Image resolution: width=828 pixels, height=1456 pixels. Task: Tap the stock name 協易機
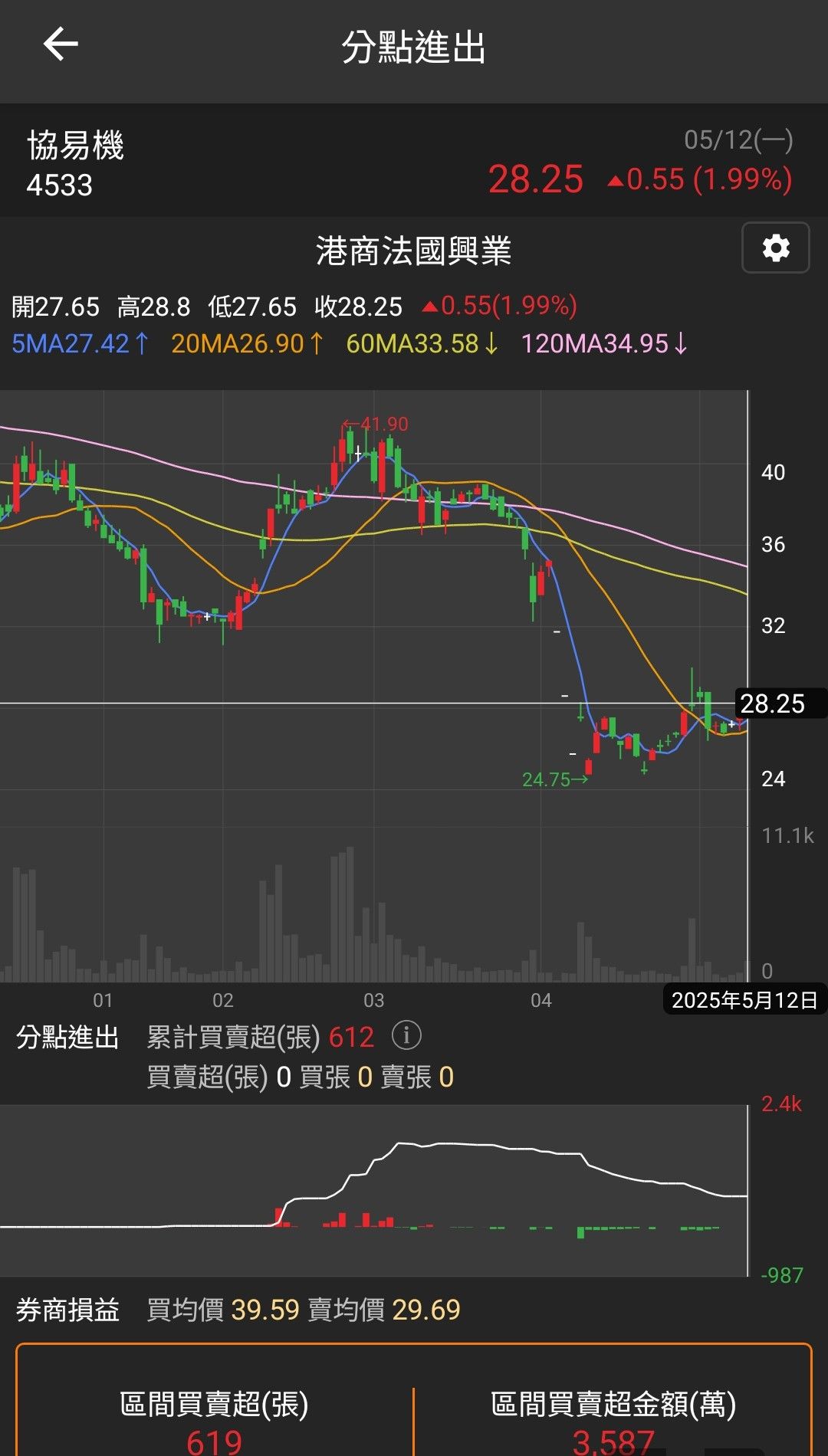point(75,145)
